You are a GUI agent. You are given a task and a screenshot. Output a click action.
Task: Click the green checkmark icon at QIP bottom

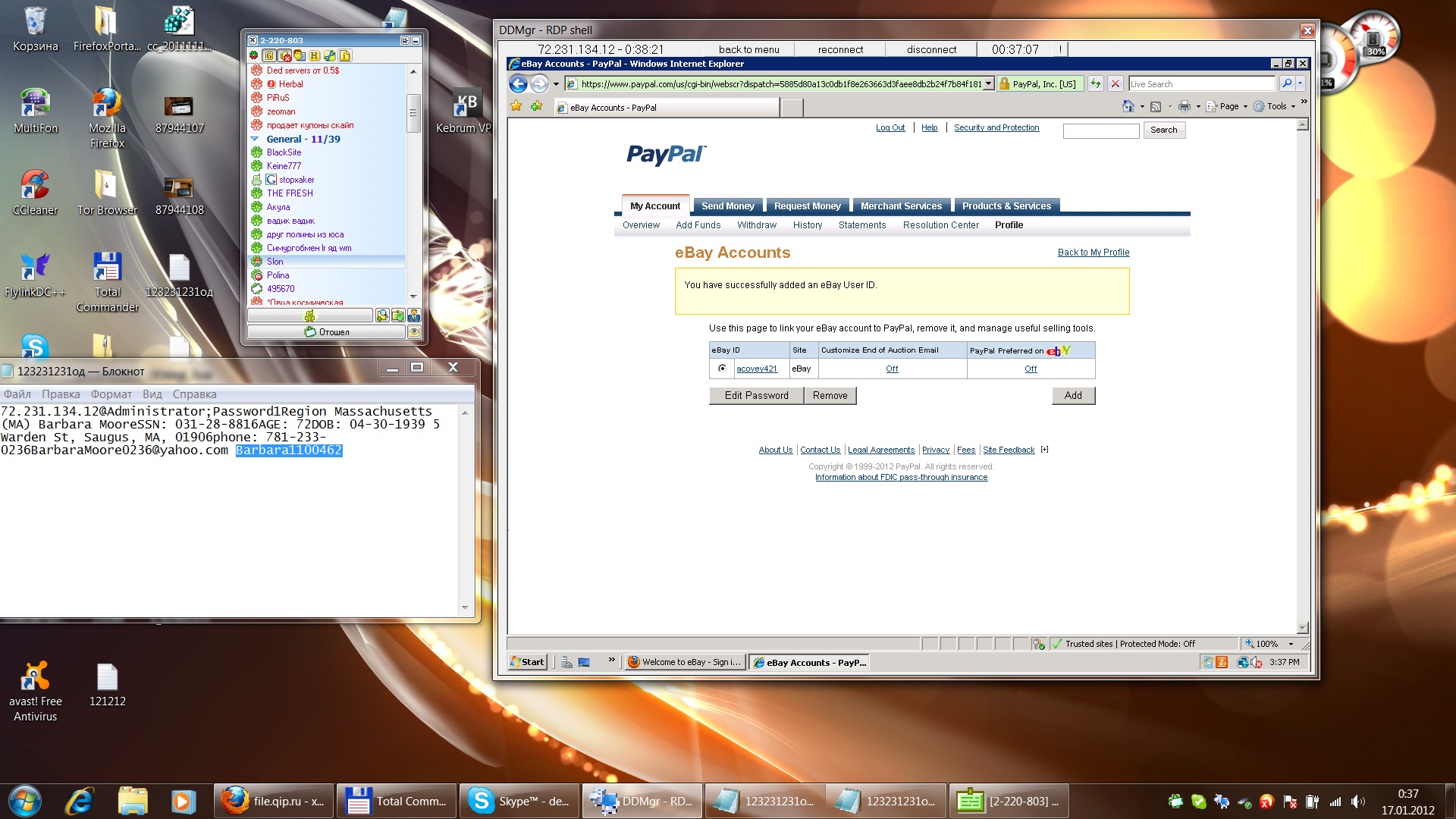point(398,315)
